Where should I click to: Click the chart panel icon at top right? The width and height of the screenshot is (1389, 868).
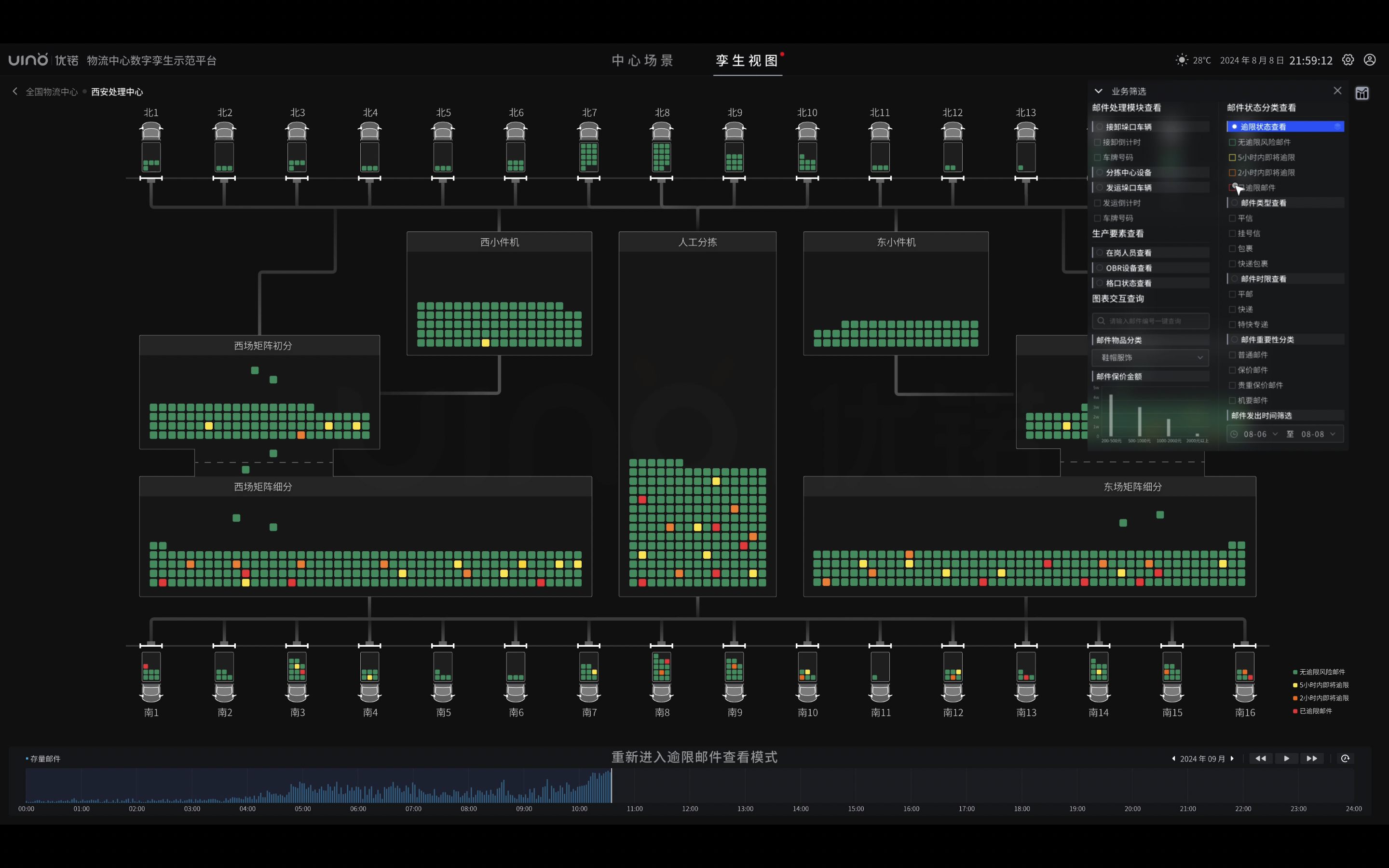[1362, 93]
